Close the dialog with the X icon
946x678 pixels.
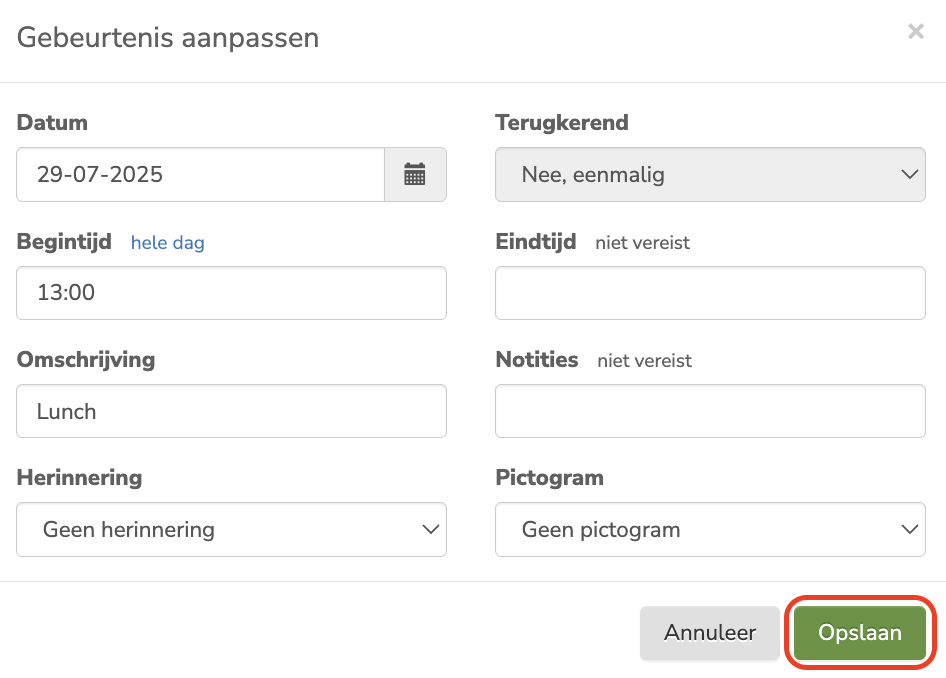[916, 31]
